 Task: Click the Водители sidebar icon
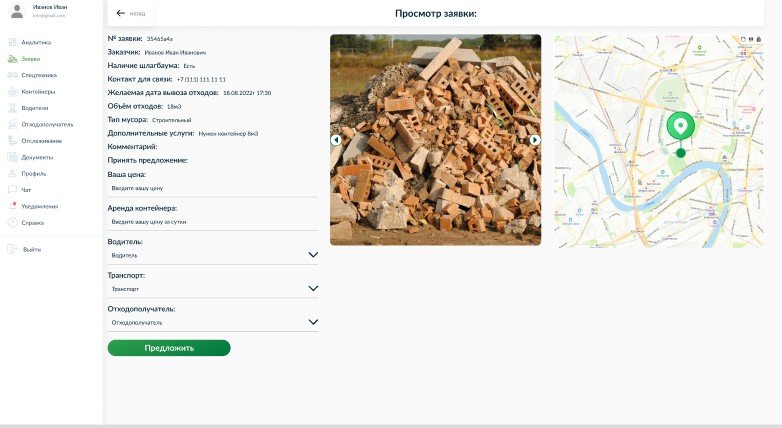pyautogui.click(x=12, y=108)
